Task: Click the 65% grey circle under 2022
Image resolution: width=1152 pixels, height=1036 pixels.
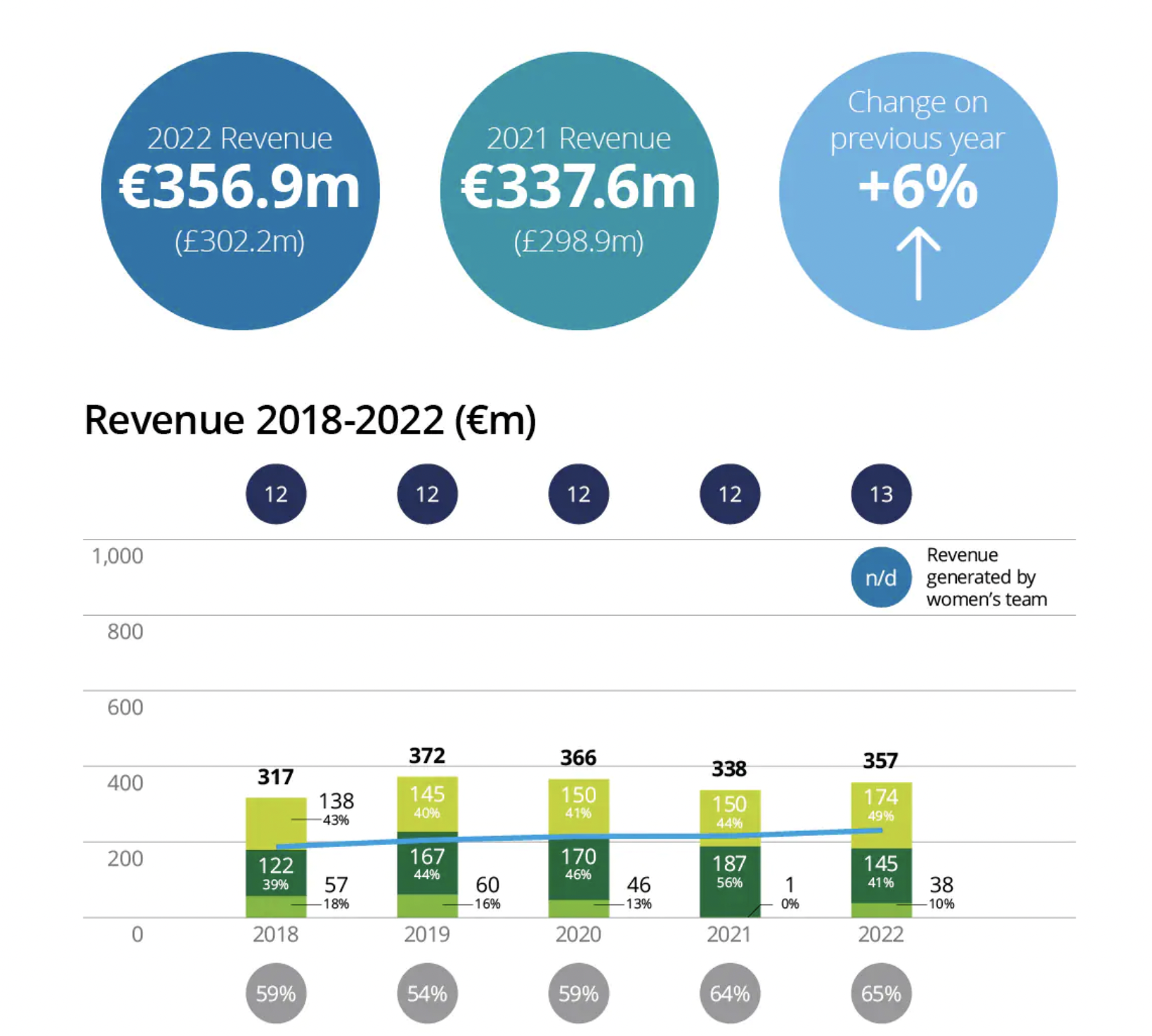Action: tap(881, 994)
